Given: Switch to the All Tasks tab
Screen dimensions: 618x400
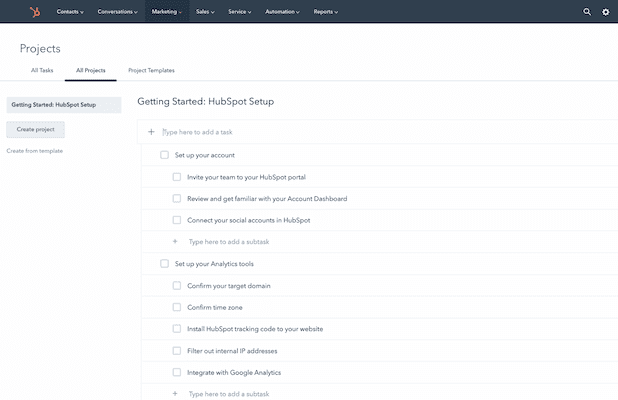Looking at the screenshot, I should [42, 70].
